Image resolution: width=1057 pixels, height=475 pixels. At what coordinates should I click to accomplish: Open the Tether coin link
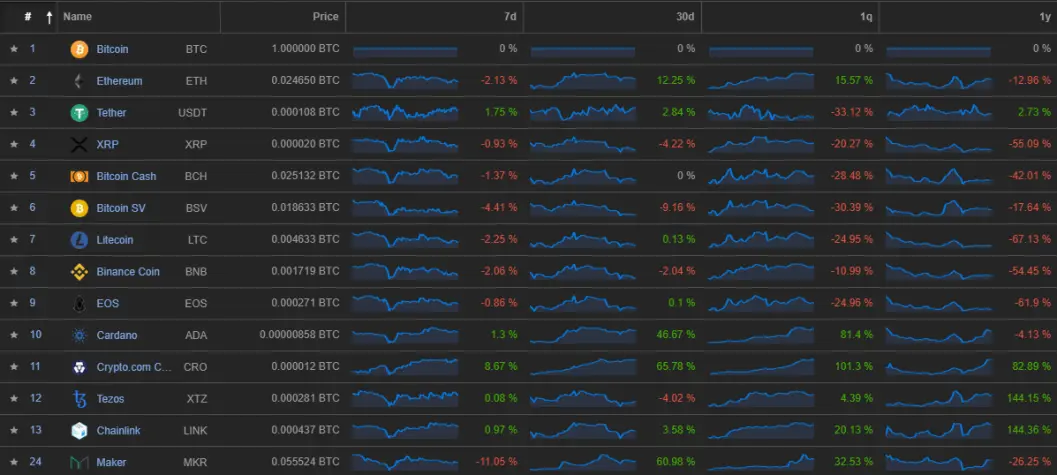(111, 113)
